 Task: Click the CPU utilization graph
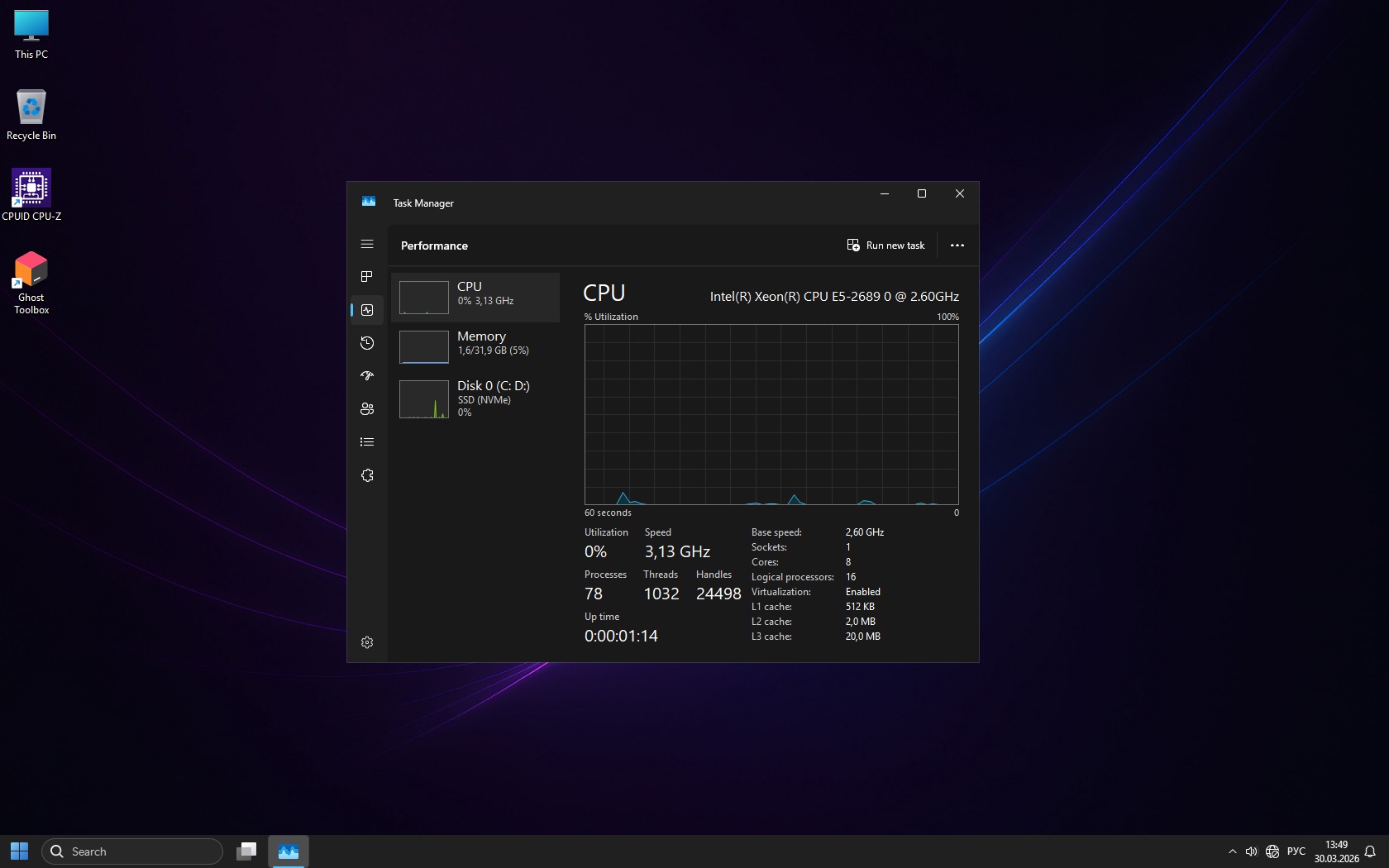pyautogui.click(x=771, y=414)
